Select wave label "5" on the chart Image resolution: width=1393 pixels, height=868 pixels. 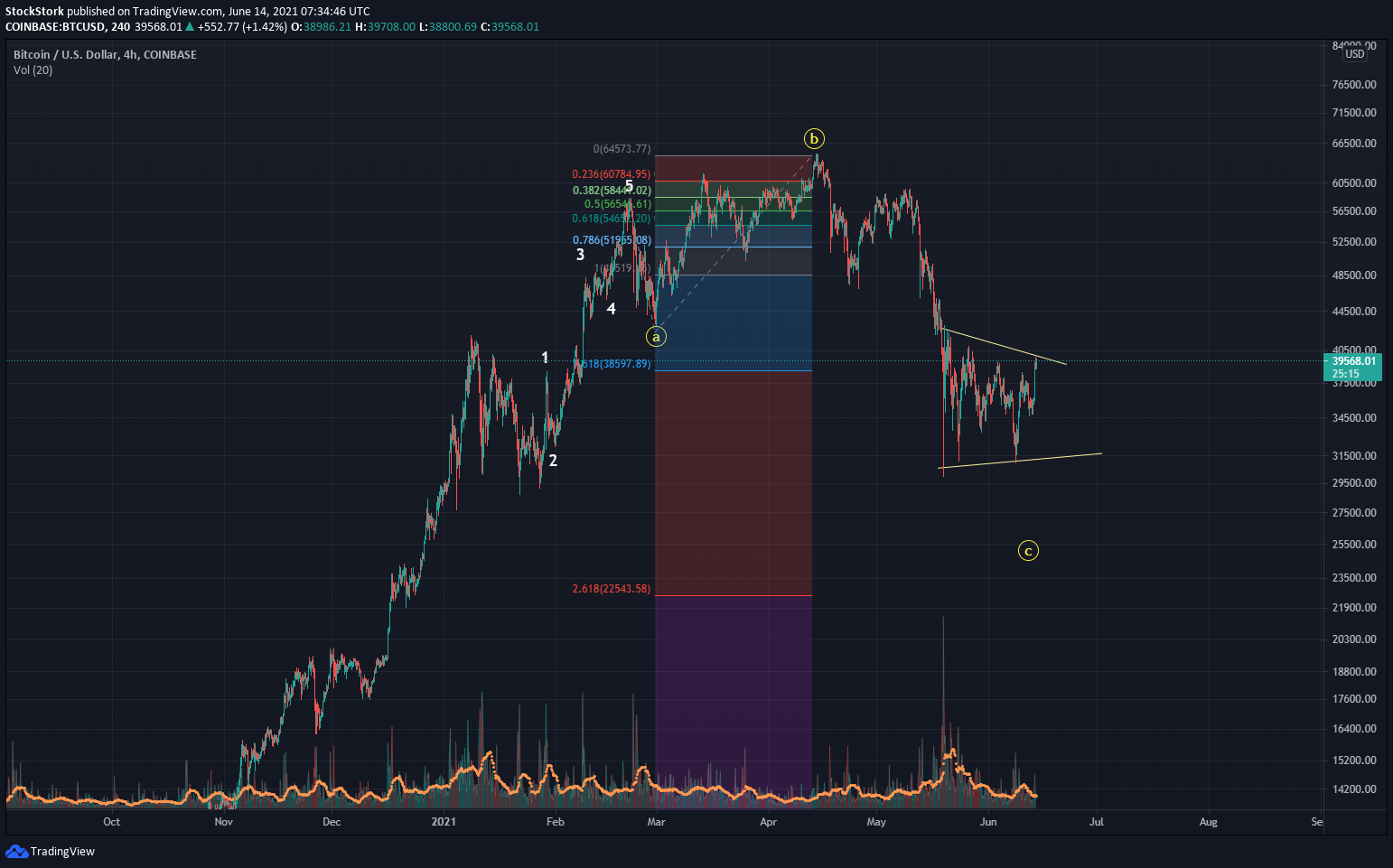(629, 186)
